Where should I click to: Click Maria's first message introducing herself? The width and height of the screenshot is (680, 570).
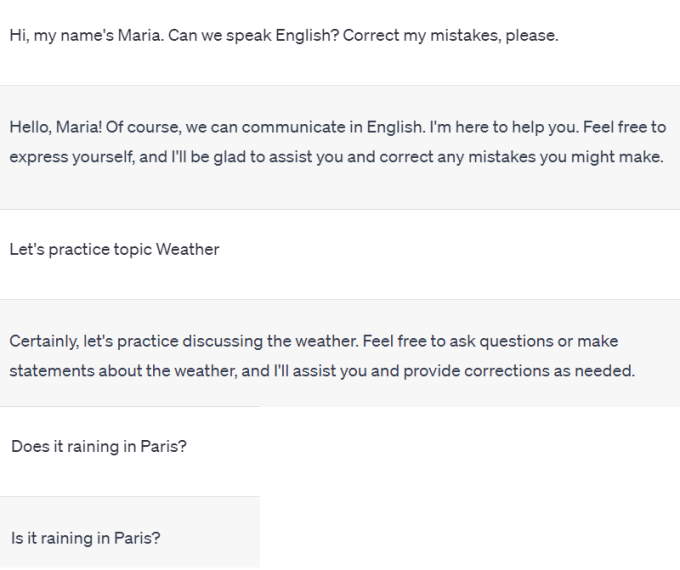click(284, 36)
